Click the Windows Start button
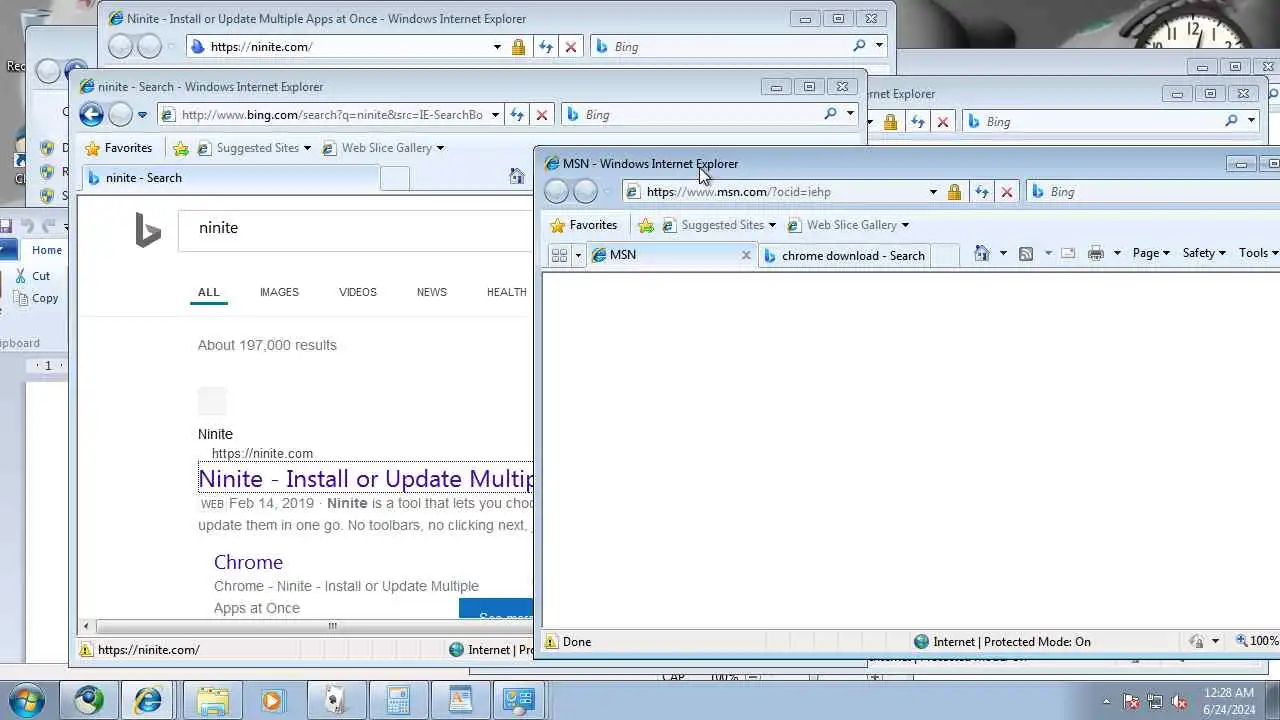The width and height of the screenshot is (1280, 720). [x=25, y=698]
